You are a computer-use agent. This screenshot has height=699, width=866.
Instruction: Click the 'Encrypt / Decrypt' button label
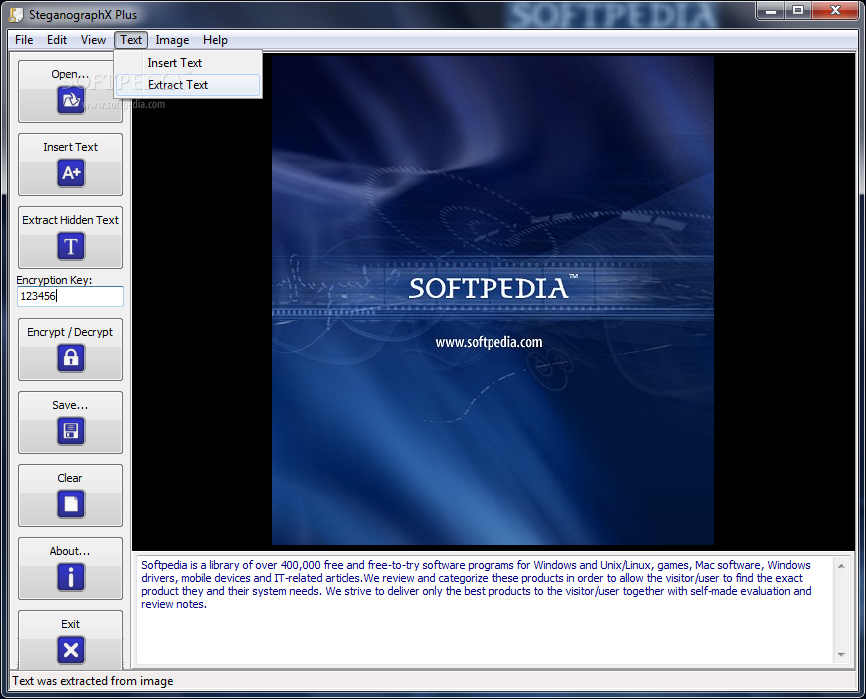pyautogui.click(x=70, y=332)
